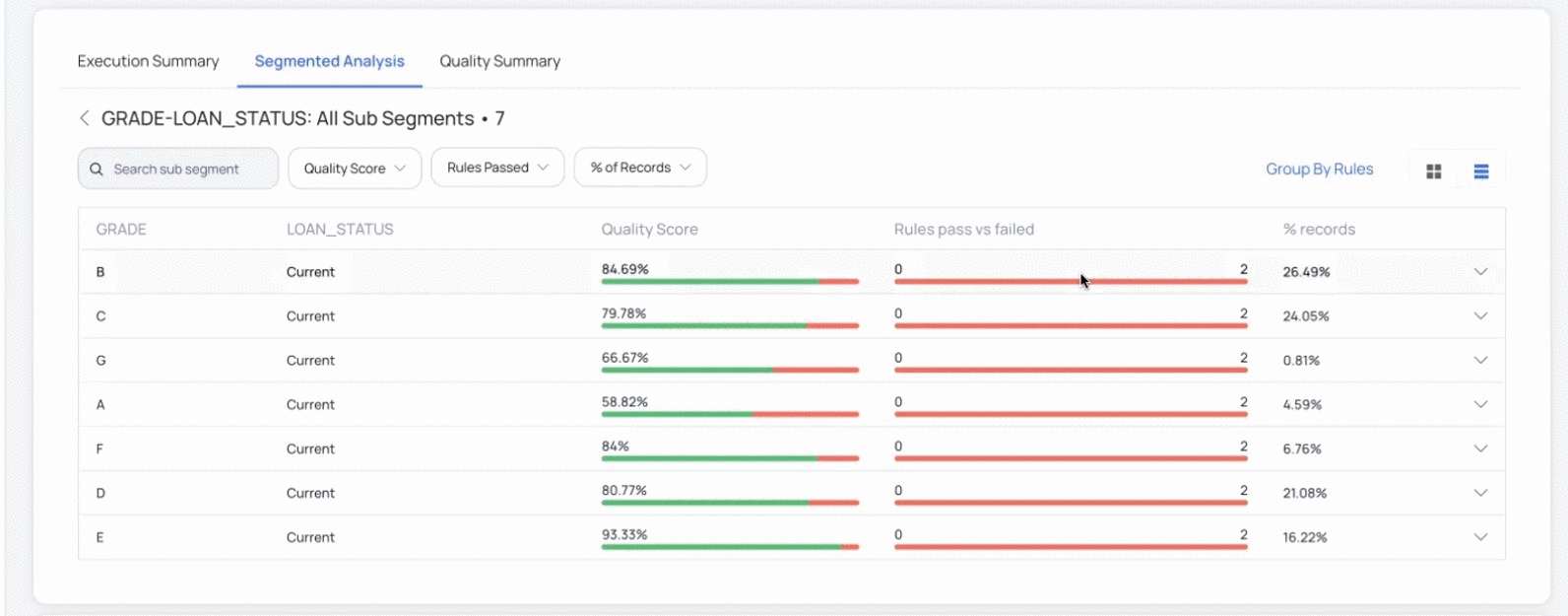Open the Quality Summary tab
Image resolution: width=1568 pixels, height=616 pixels.
coord(499,61)
